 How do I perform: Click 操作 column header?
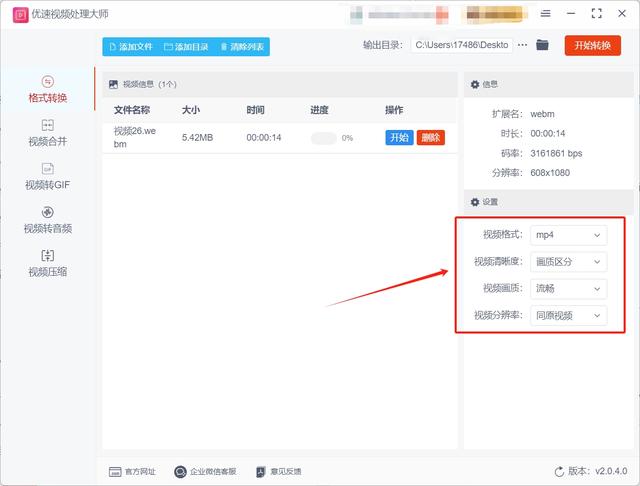click(x=394, y=110)
